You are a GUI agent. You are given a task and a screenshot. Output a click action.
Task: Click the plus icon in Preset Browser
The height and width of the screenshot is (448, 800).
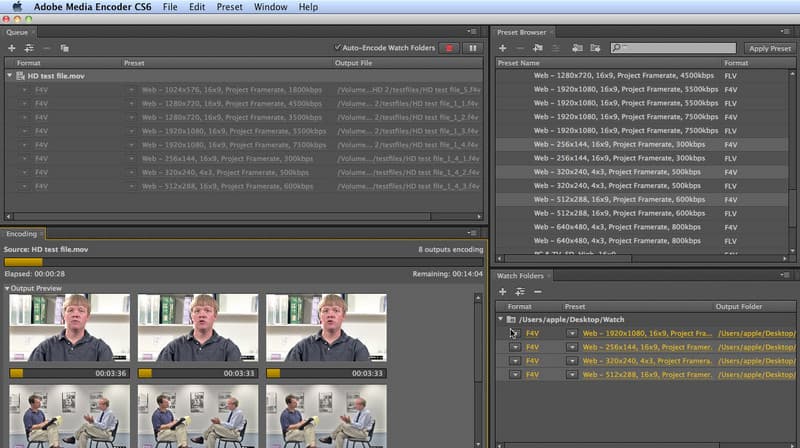[503, 48]
